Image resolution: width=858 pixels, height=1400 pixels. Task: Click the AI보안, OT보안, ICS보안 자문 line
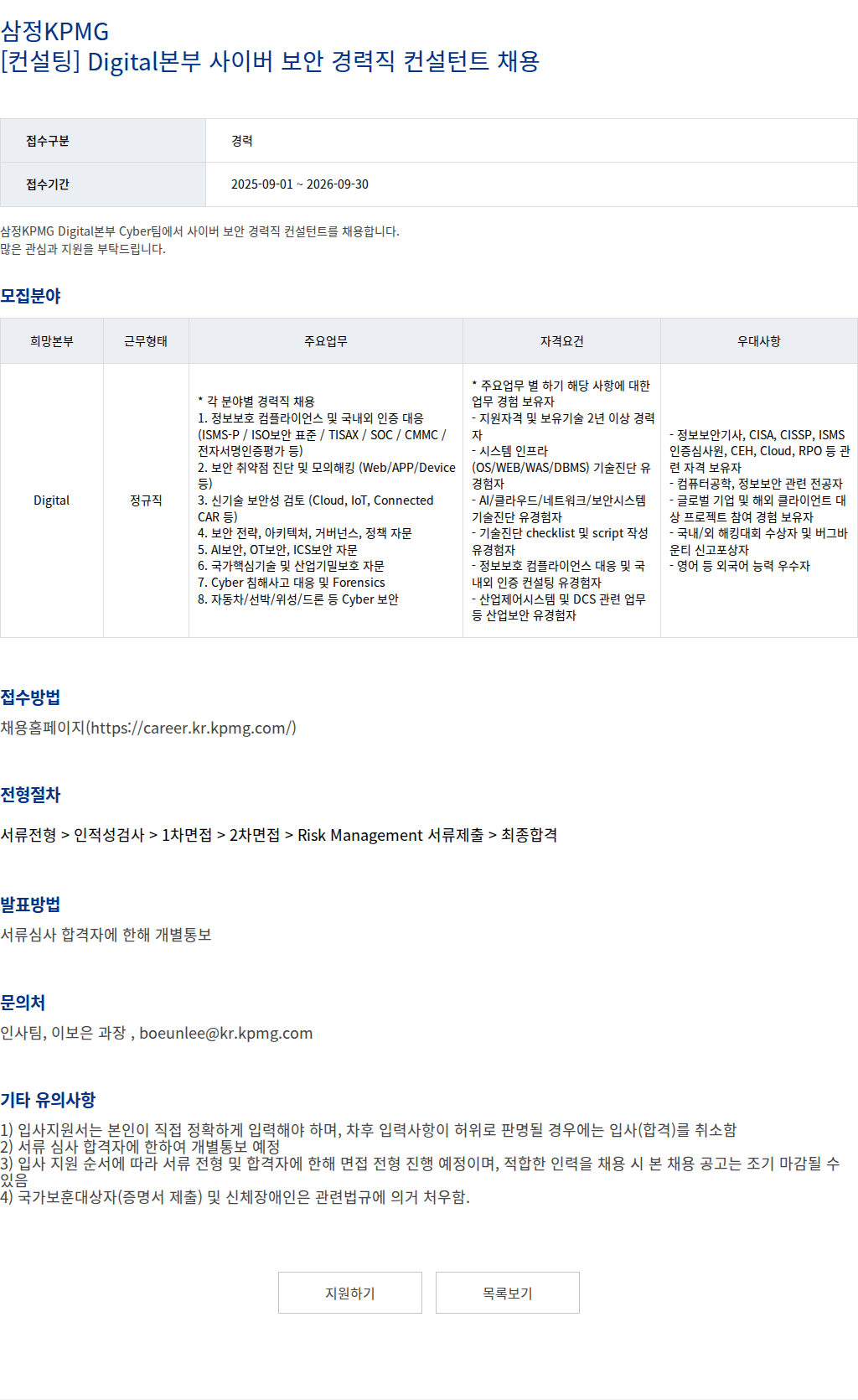(277, 550)
